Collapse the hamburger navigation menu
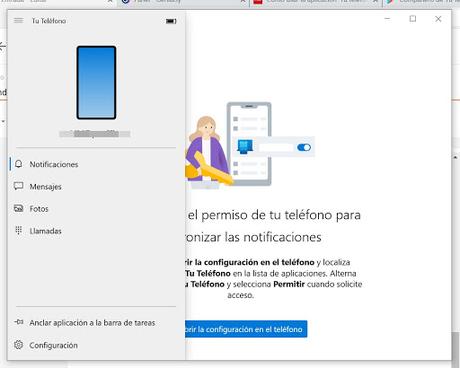This screenshot has width=460, height=368. point(19,21)
